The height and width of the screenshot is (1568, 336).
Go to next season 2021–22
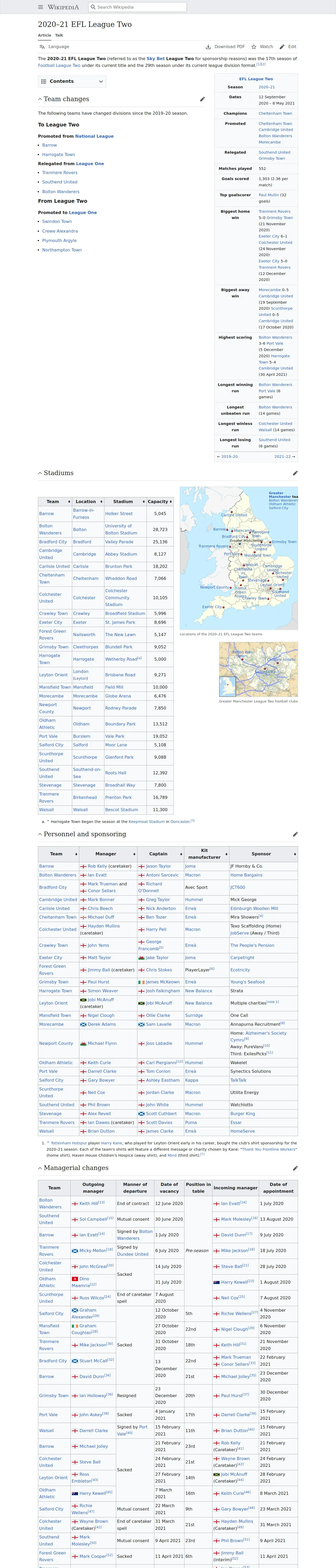tap(282, 457)
